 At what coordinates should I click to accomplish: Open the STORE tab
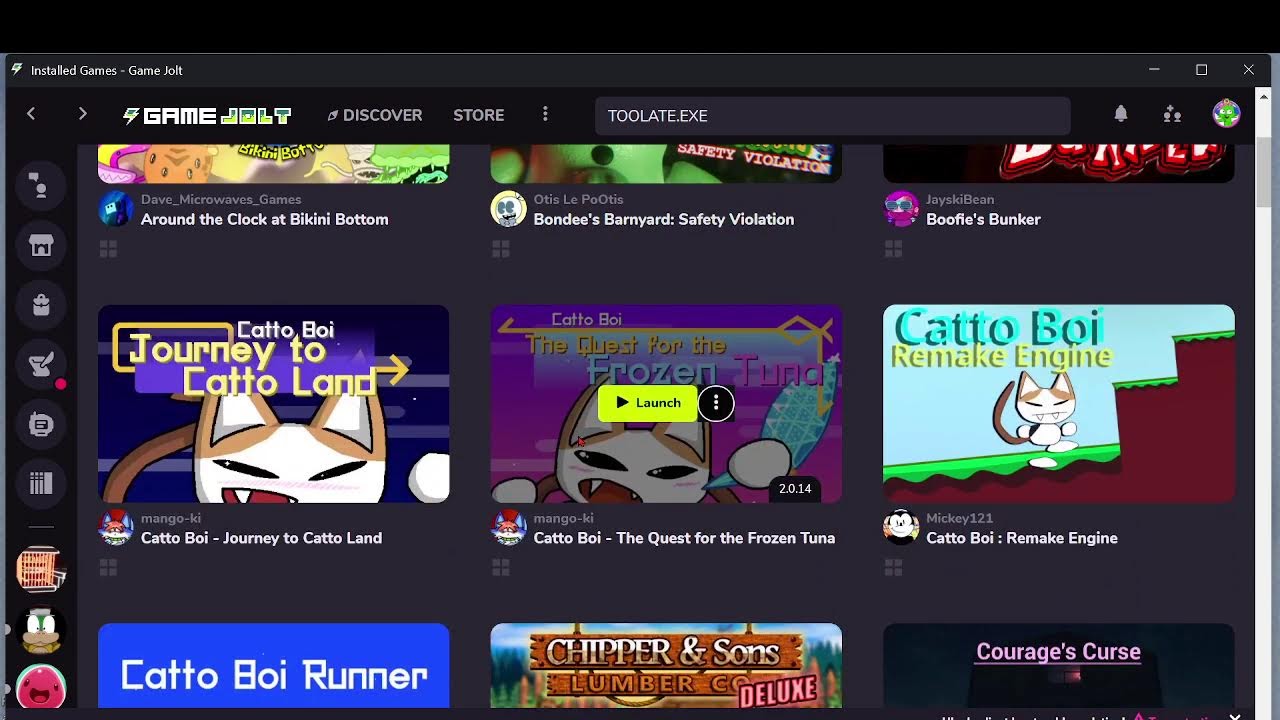coord(479,115)
